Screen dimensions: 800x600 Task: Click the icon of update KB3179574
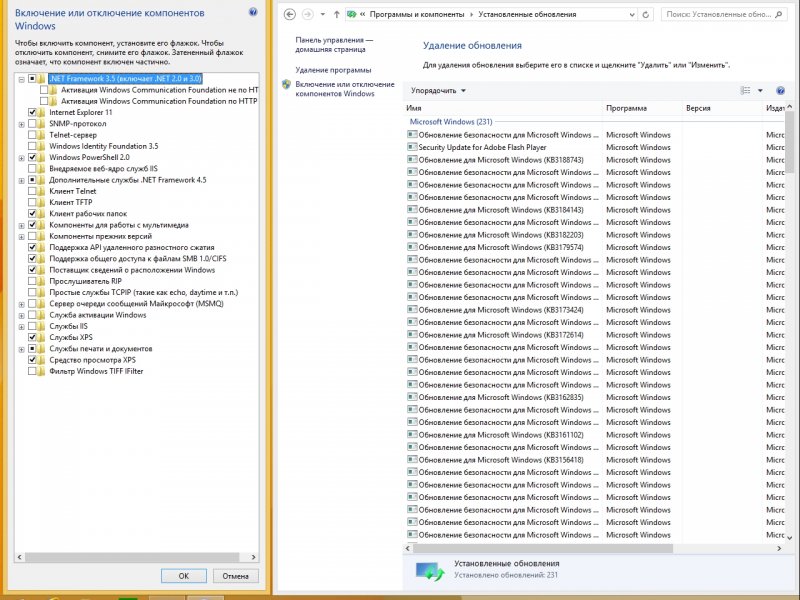412,247
